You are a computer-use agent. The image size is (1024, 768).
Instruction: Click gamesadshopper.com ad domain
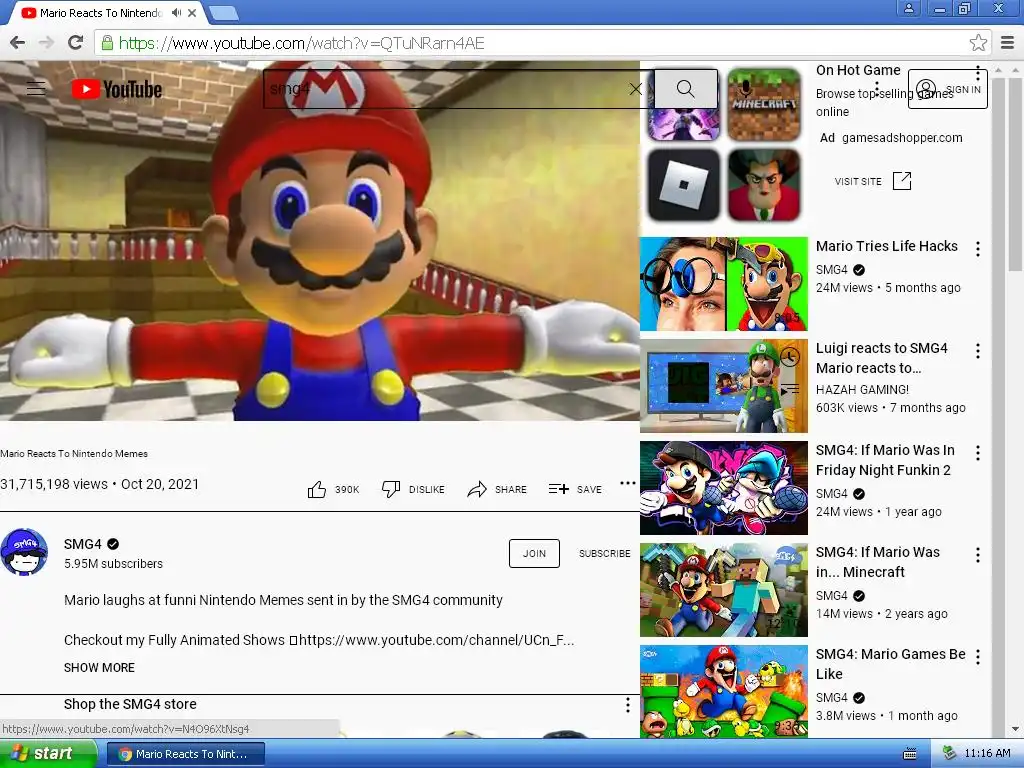pos(902,138)
